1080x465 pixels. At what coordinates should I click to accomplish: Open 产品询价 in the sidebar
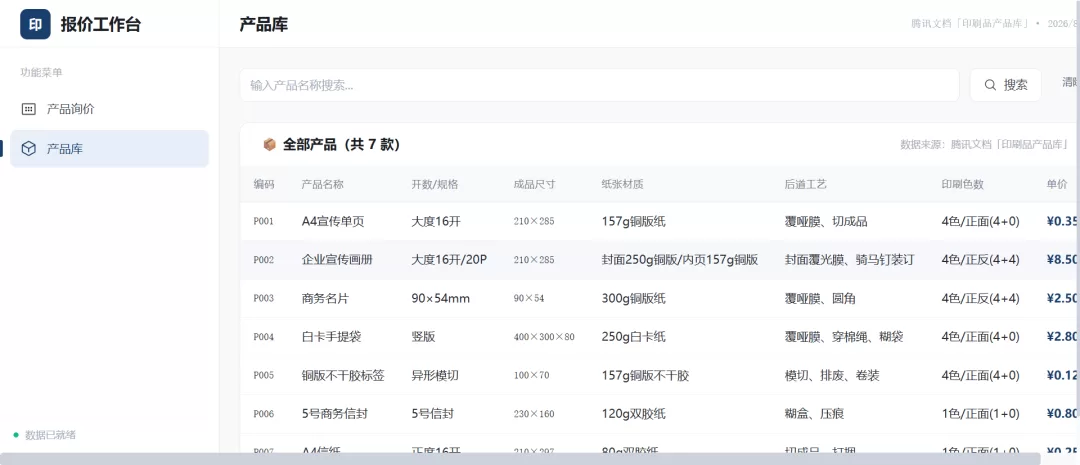point(110,109)
